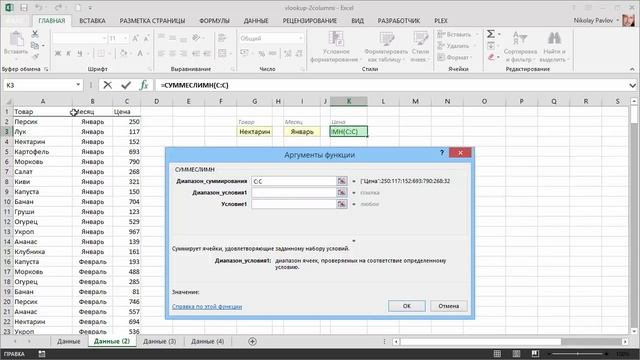Toggle Bold (Ж) formatting
The image size is (640, 360).
[58, 53]
